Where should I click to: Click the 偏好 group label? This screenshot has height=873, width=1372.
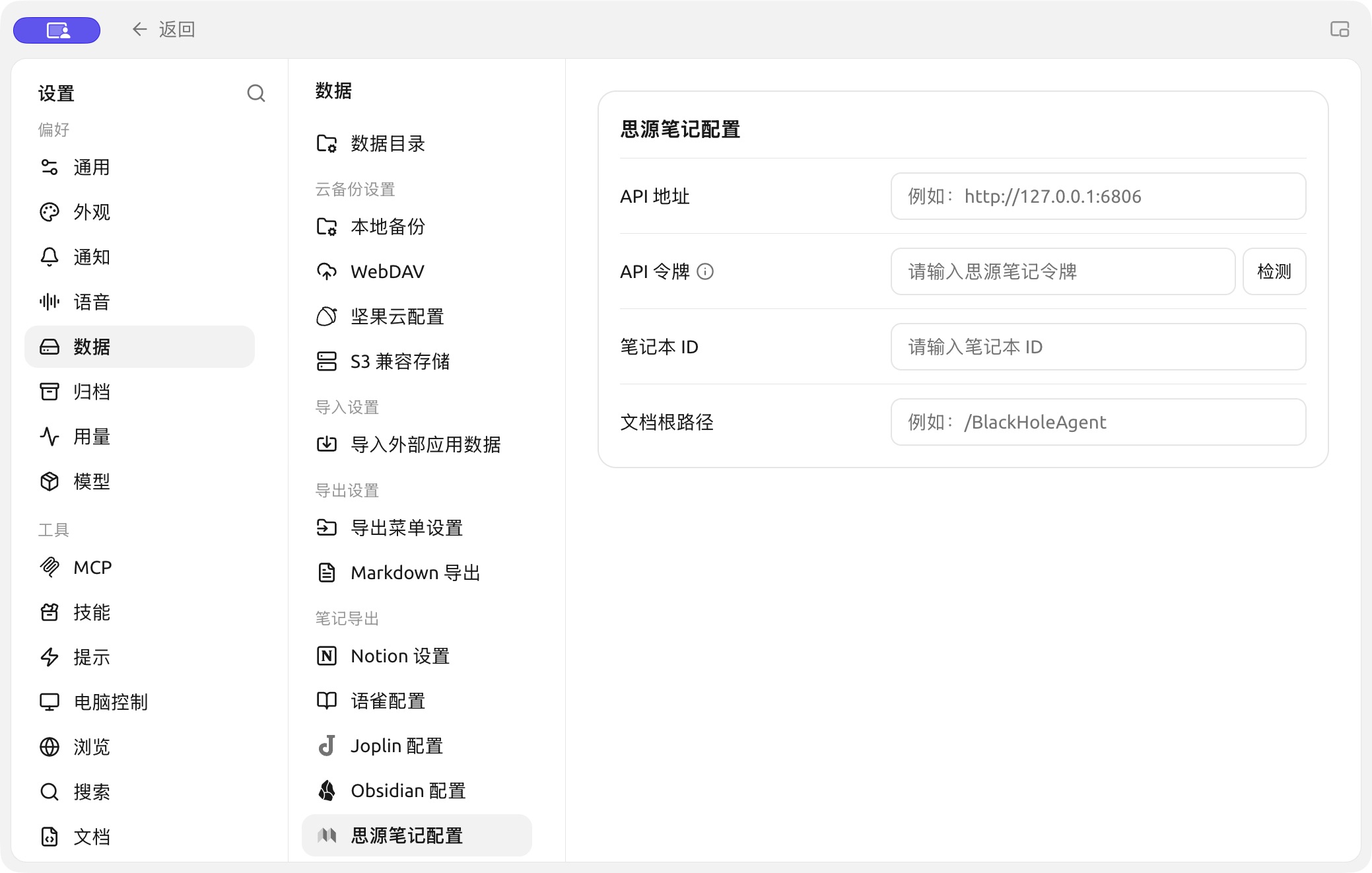pos(53,130)
